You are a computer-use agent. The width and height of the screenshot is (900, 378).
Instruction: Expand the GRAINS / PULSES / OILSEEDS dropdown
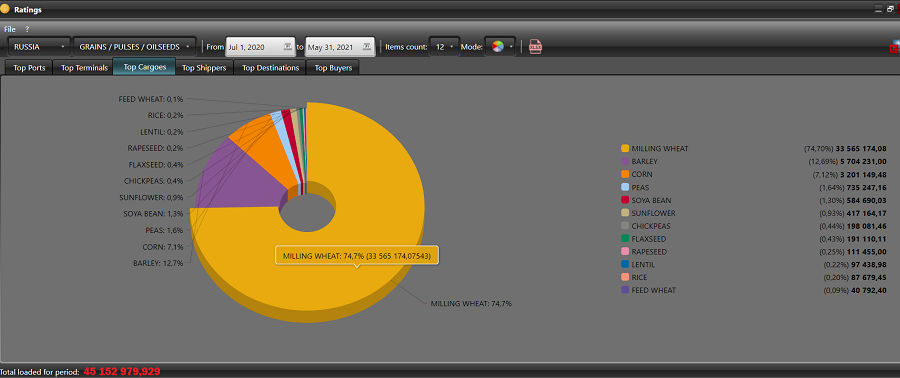134,46
